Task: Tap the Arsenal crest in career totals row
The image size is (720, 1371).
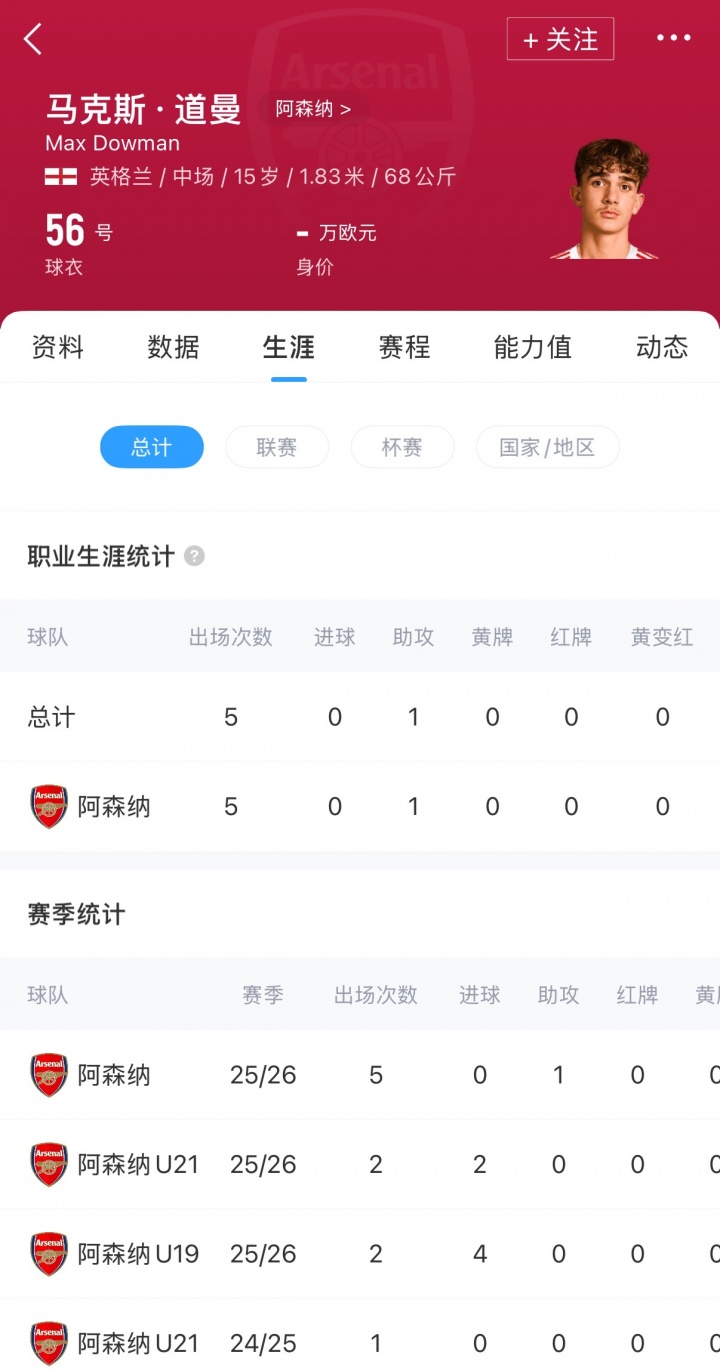Action: 48,806
